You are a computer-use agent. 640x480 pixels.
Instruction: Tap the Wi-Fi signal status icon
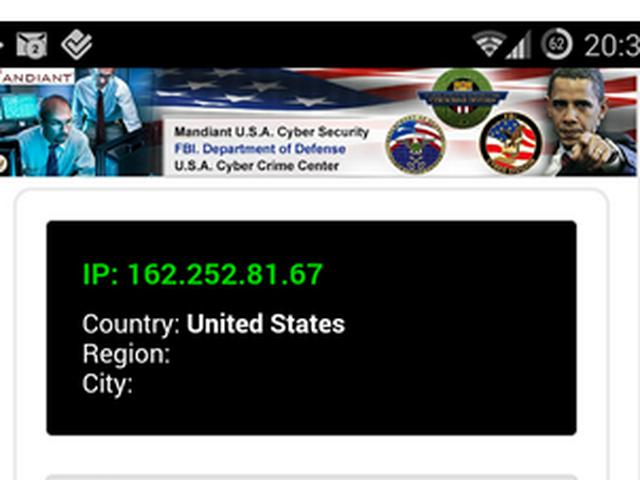coord(488,44)
